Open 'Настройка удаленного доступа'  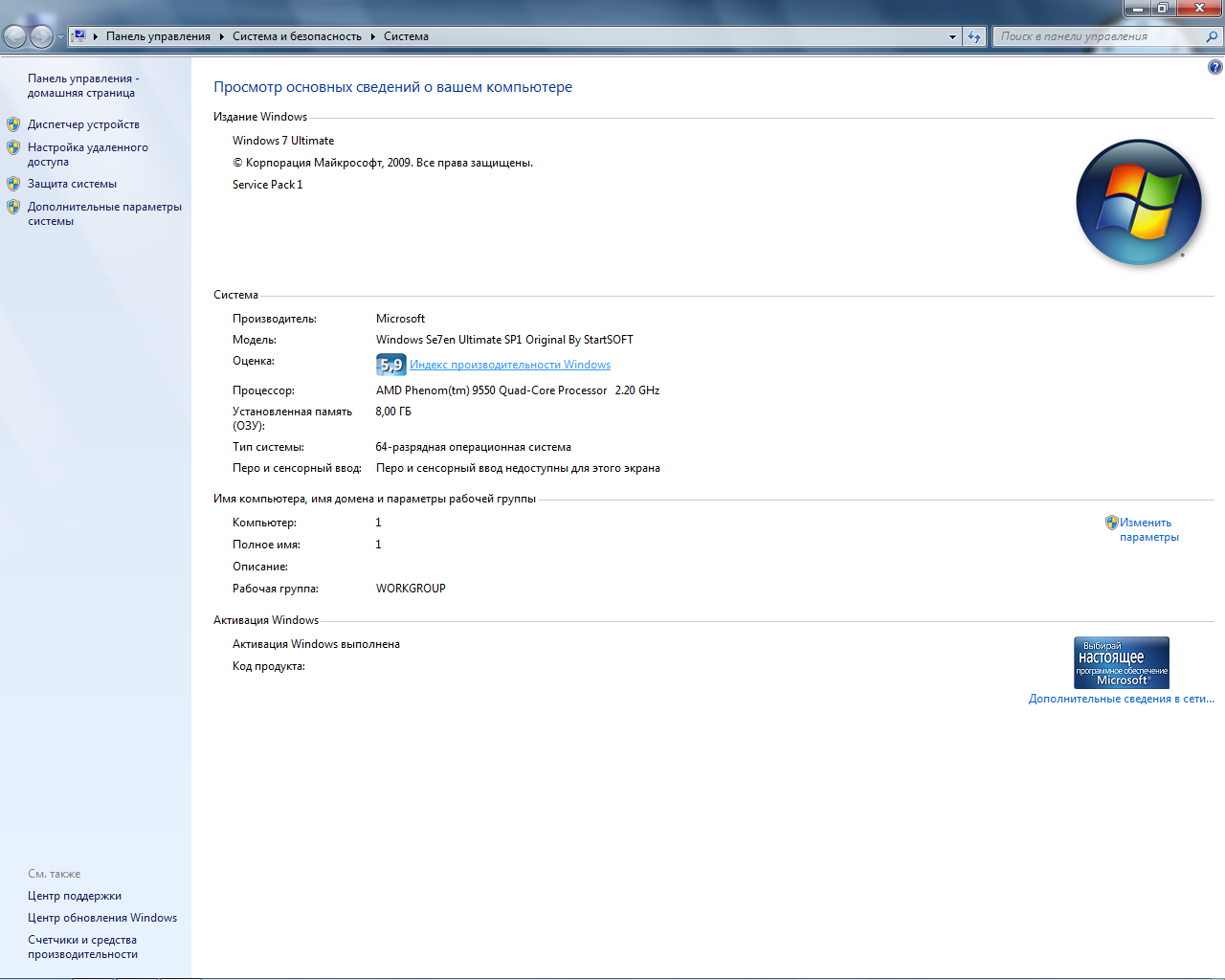[88, 154]
